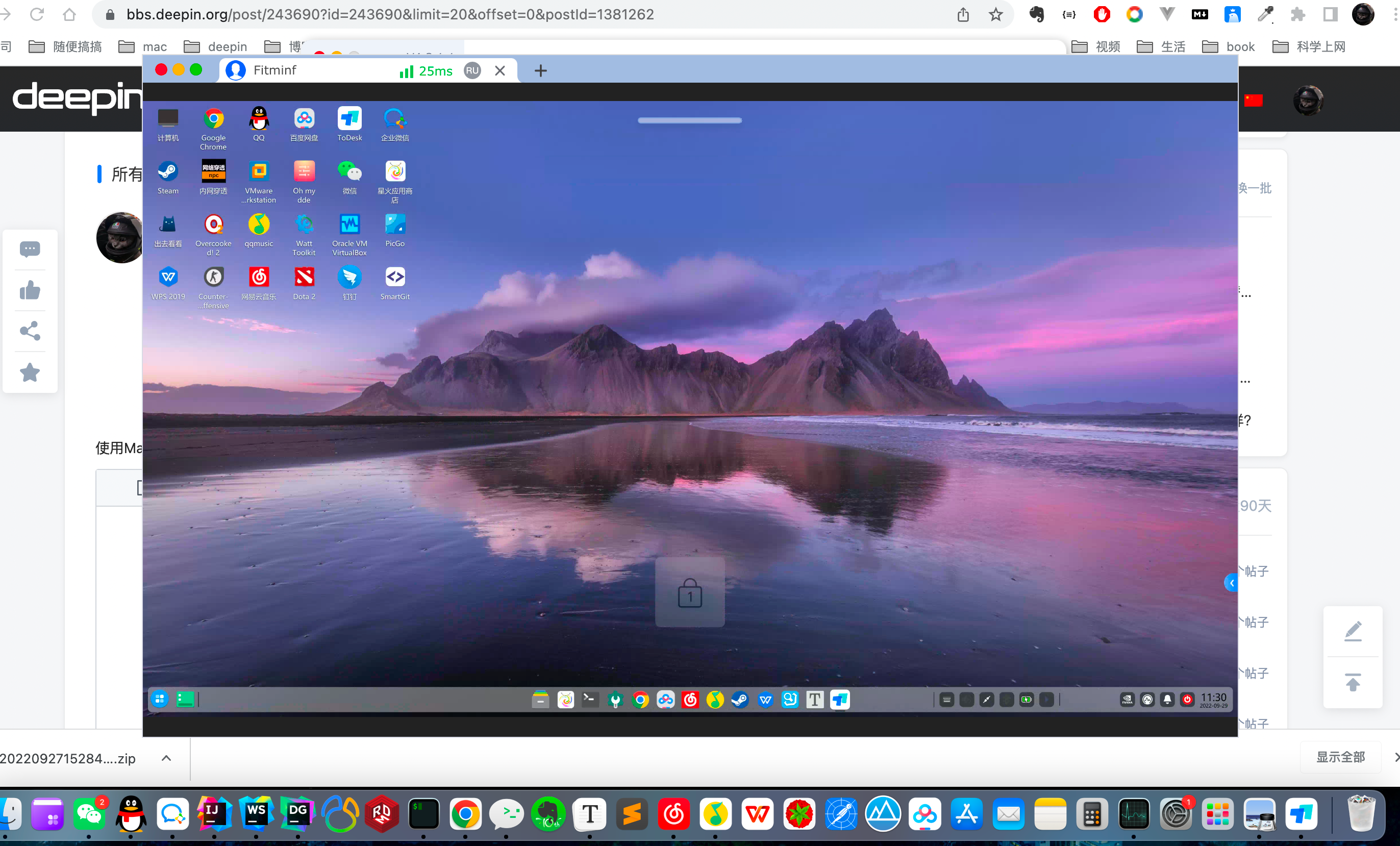This screenshot has width=1400, height=846.
Task: Open Oracle VM VirtualBox desktop icon
Action: point(349,225)
